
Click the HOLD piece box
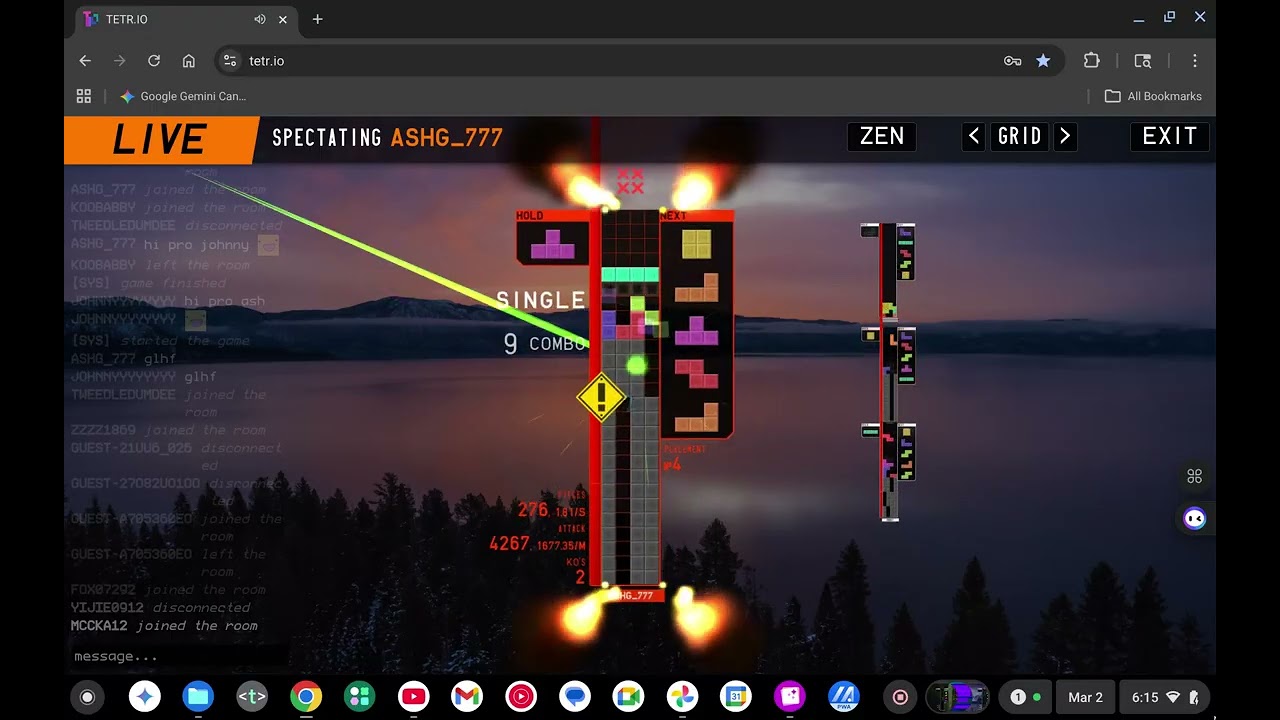click(x=552, y=238)
